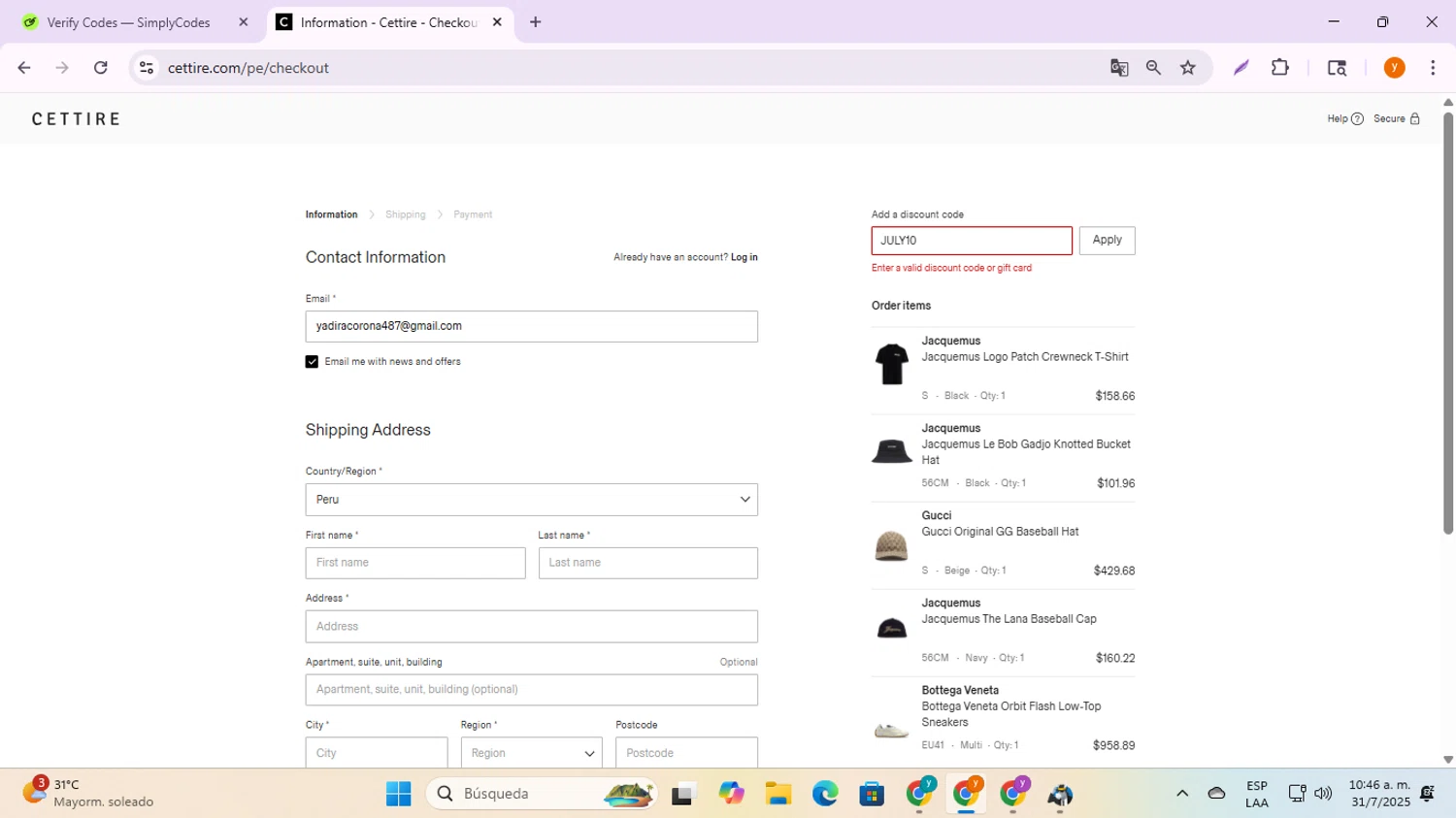Select the Information - Cettire - Checkout tab
The height and width of the screenshot is (818, 1456).
pos(388,22)
